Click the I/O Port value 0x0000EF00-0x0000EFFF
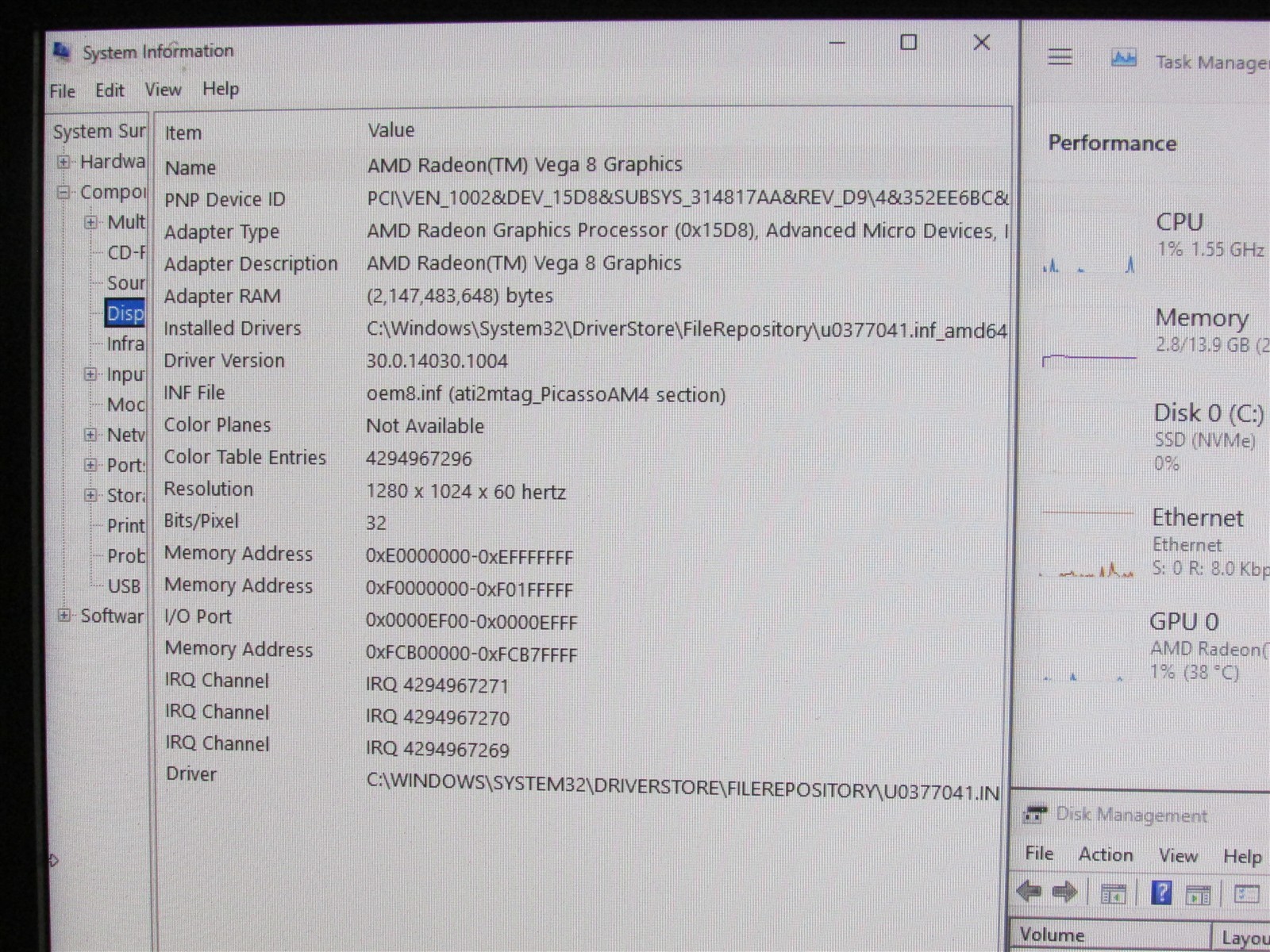Viewport: 1270px width, 952px height. click(x=471, y=622)
